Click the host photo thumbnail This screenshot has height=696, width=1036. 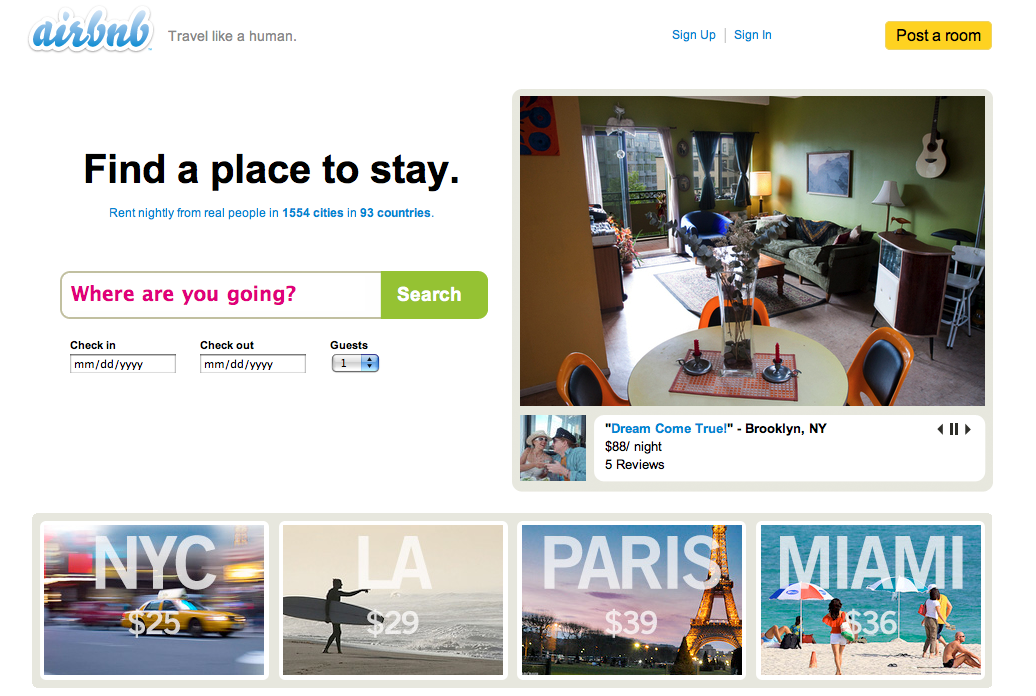point(553,447)
